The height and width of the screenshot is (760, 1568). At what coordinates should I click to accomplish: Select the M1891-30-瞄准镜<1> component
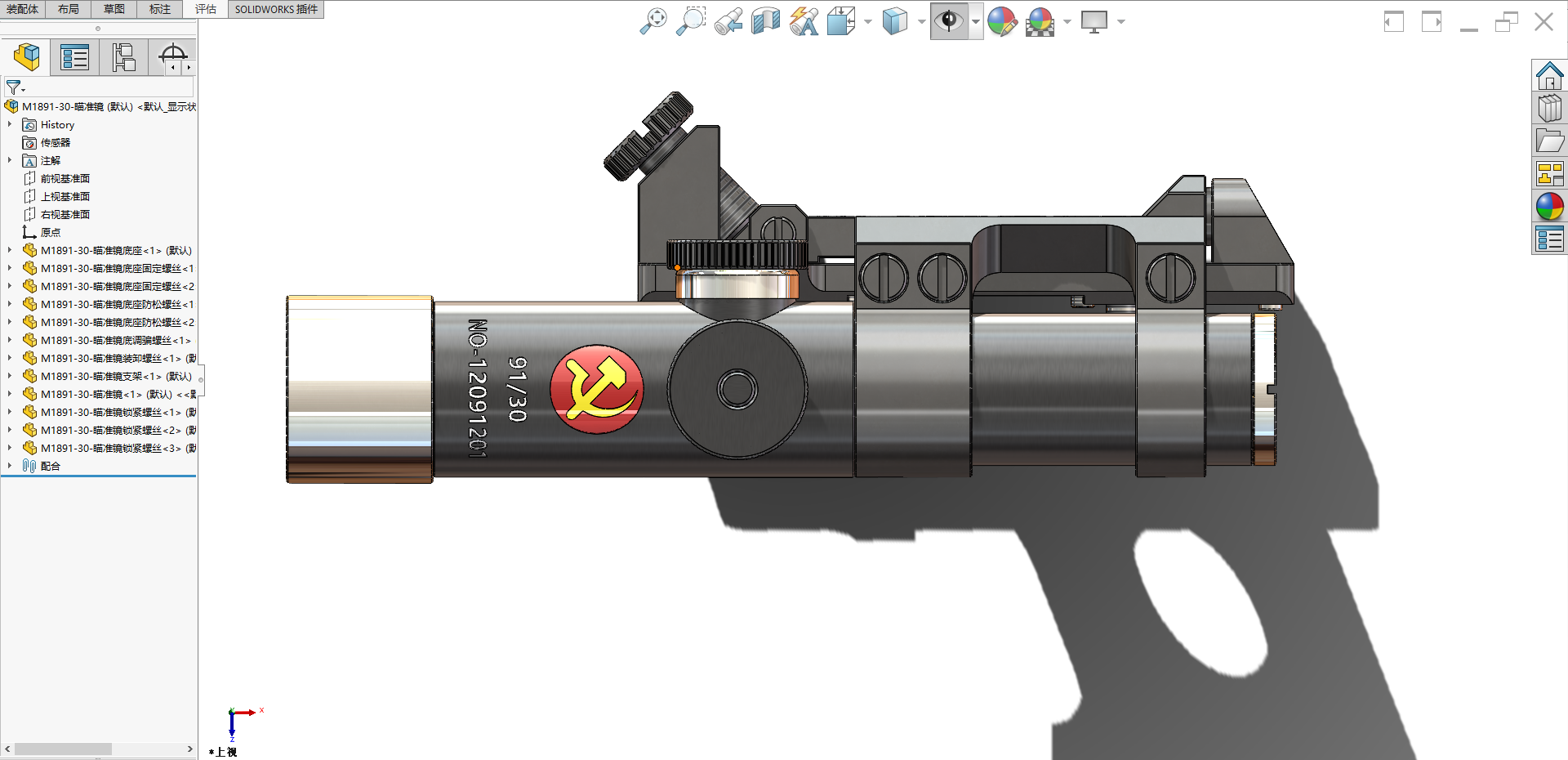(109, 395)
